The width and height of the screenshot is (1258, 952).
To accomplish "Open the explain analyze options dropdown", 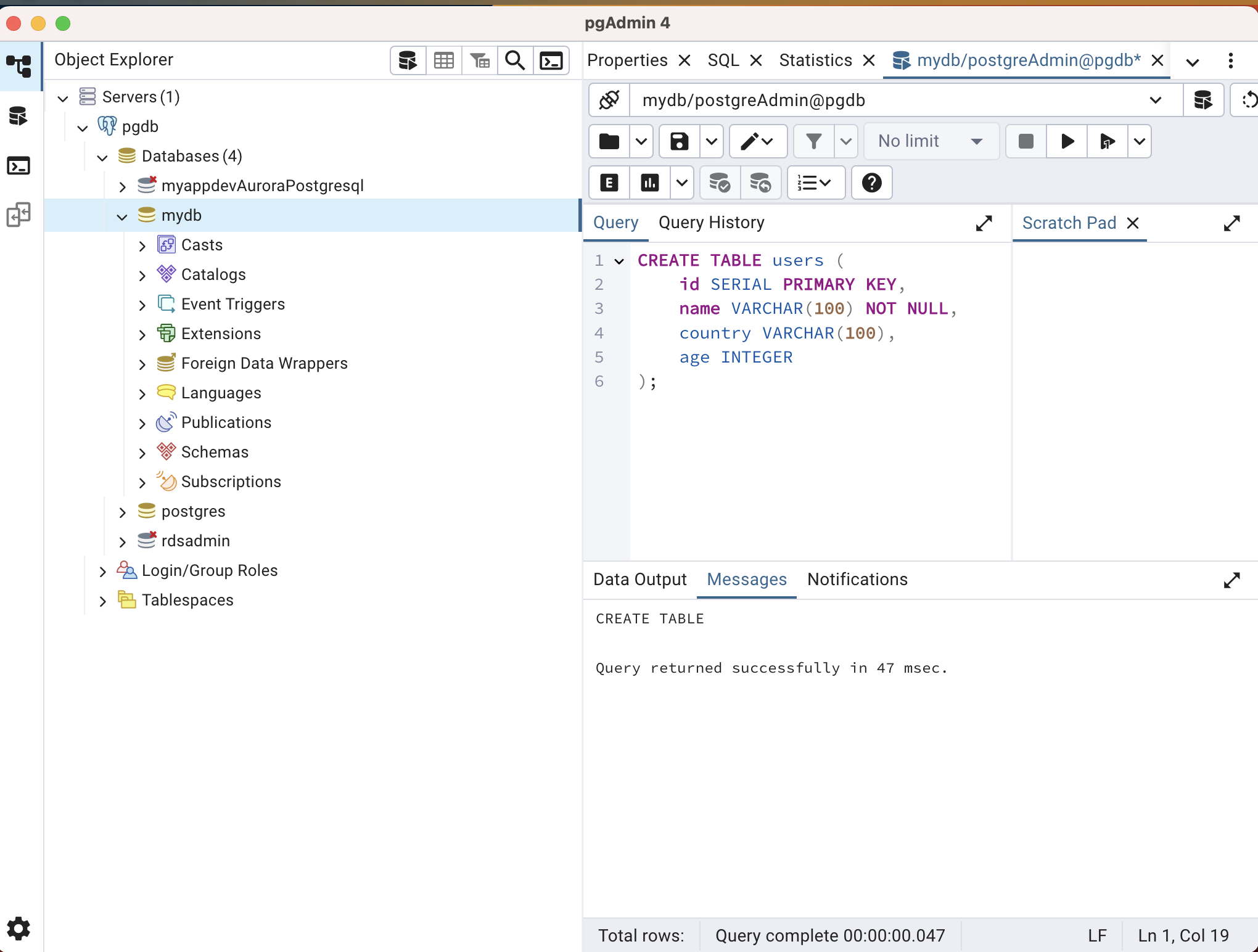I will click(682, 183).
